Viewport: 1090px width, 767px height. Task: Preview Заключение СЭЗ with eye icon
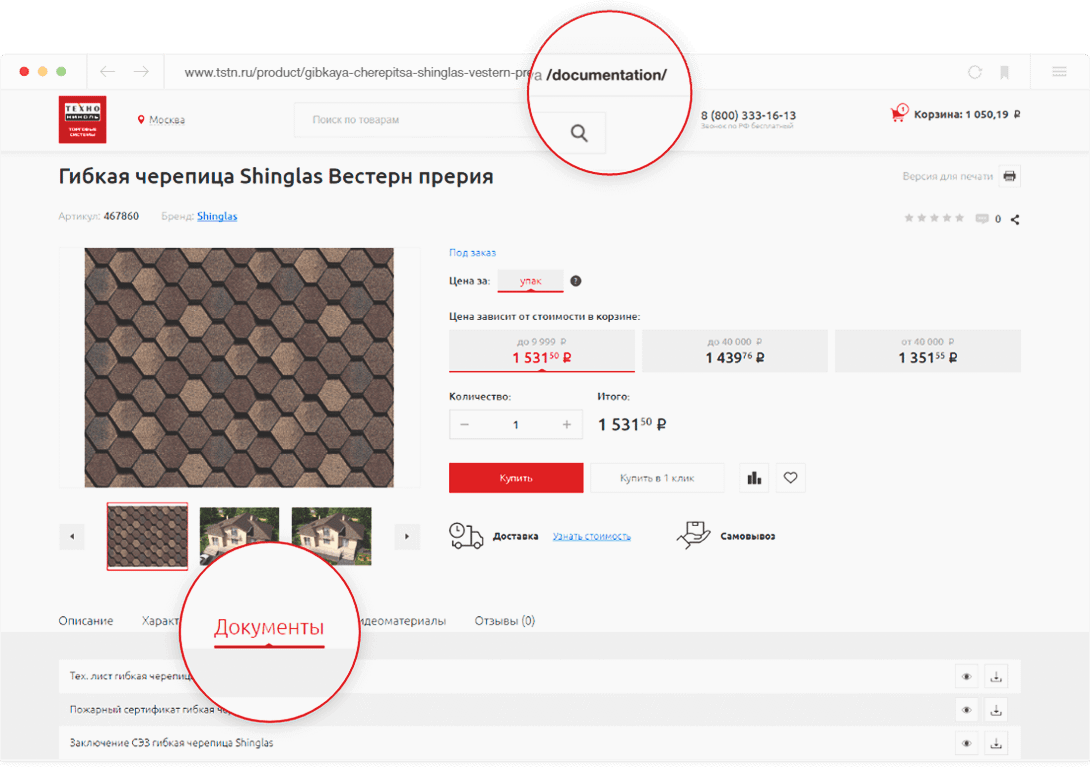pyautogui.click(x=966, y=743)
